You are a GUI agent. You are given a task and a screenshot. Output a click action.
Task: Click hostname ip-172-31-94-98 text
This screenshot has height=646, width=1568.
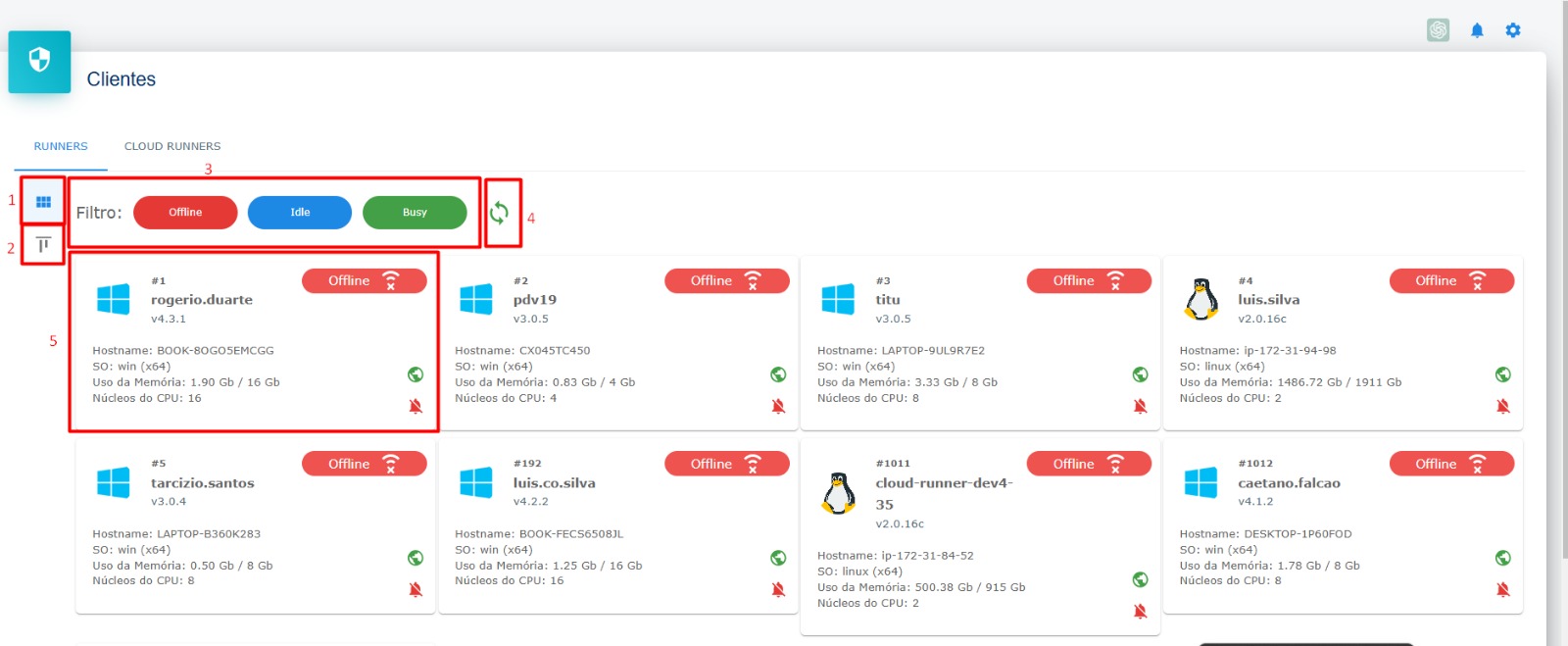[x=1290, y=351]
